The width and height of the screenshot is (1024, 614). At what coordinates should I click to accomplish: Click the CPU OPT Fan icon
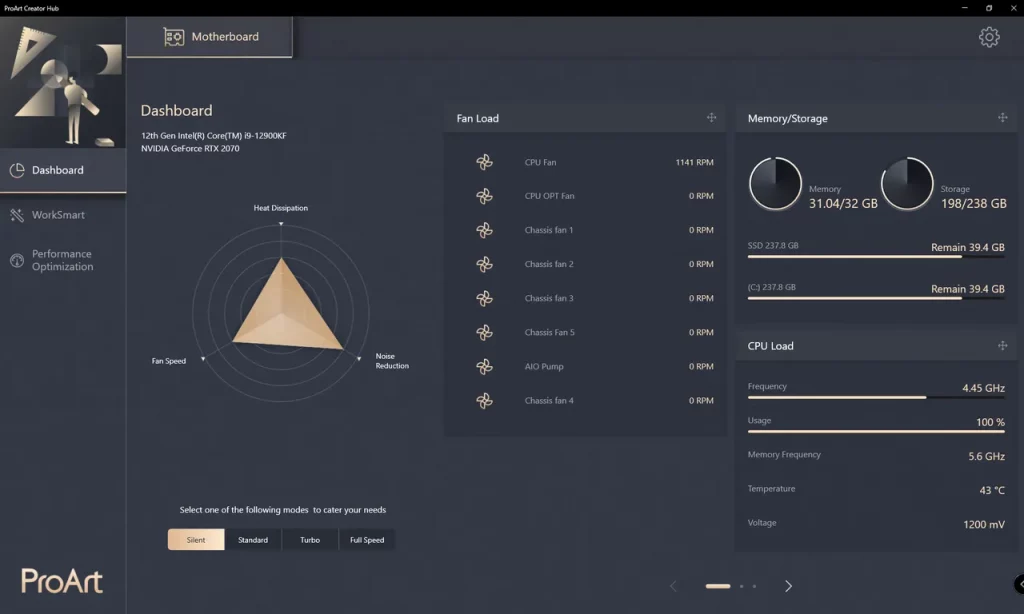coord(484,196)
